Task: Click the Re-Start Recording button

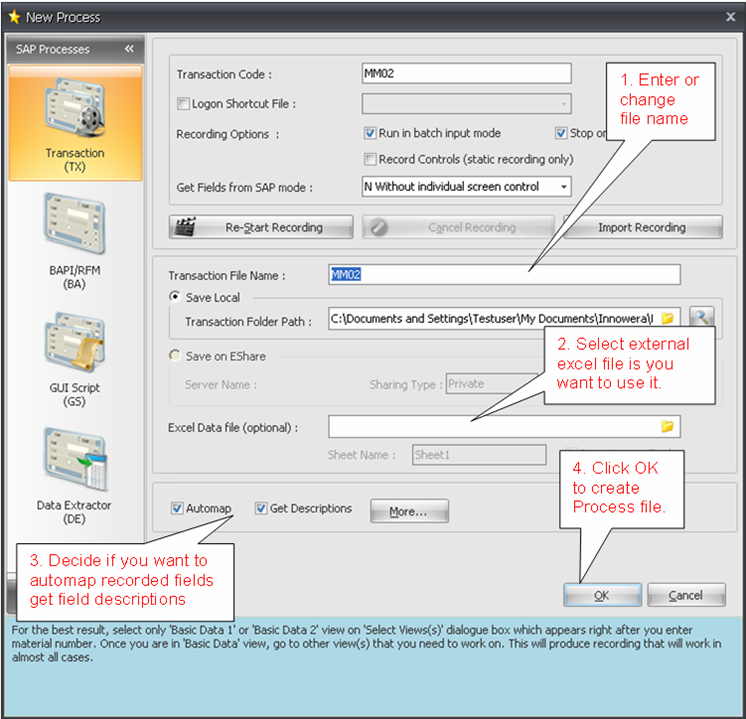Action: coord(260,227)
